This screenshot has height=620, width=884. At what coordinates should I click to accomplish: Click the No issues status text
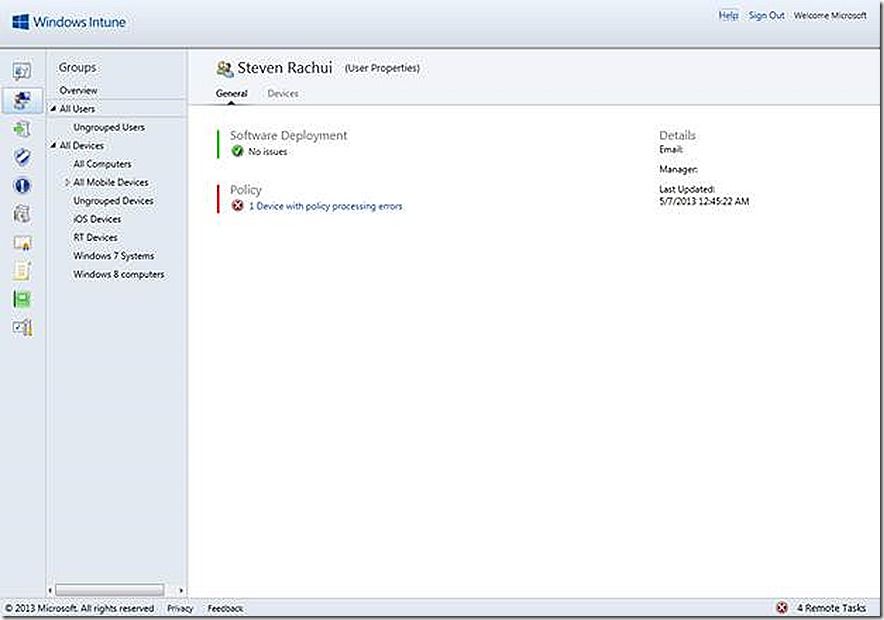click(268, 152)
